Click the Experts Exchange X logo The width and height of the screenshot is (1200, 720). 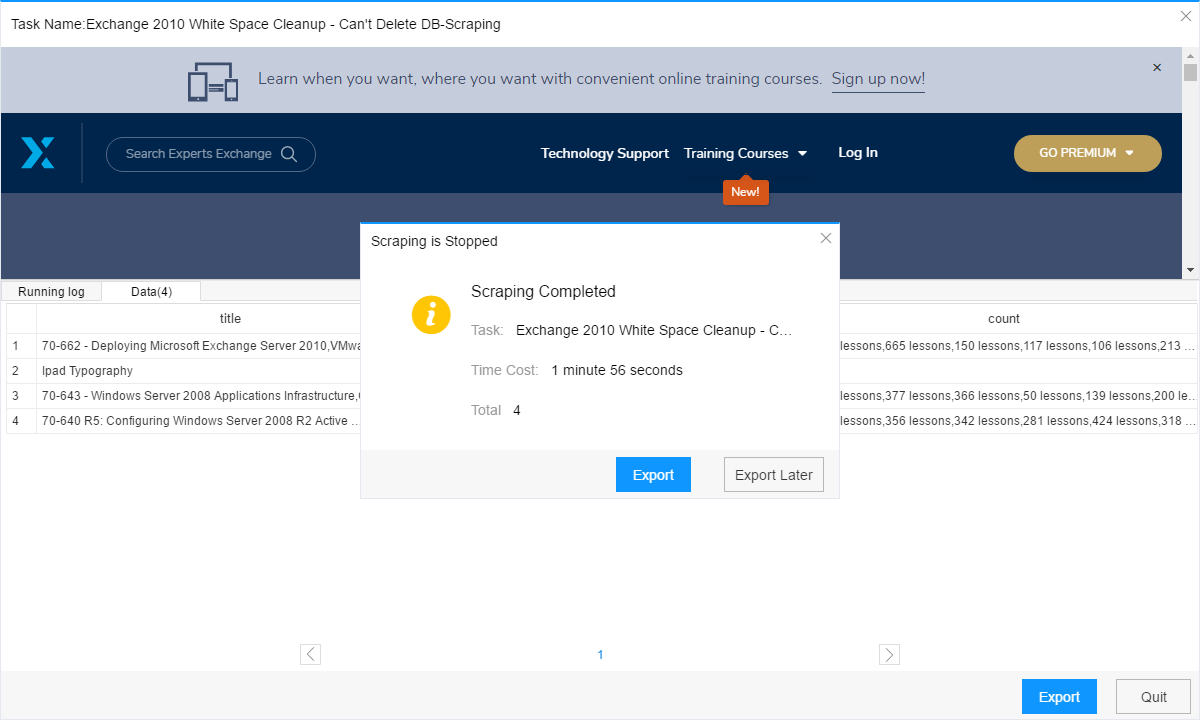[38, 153]
